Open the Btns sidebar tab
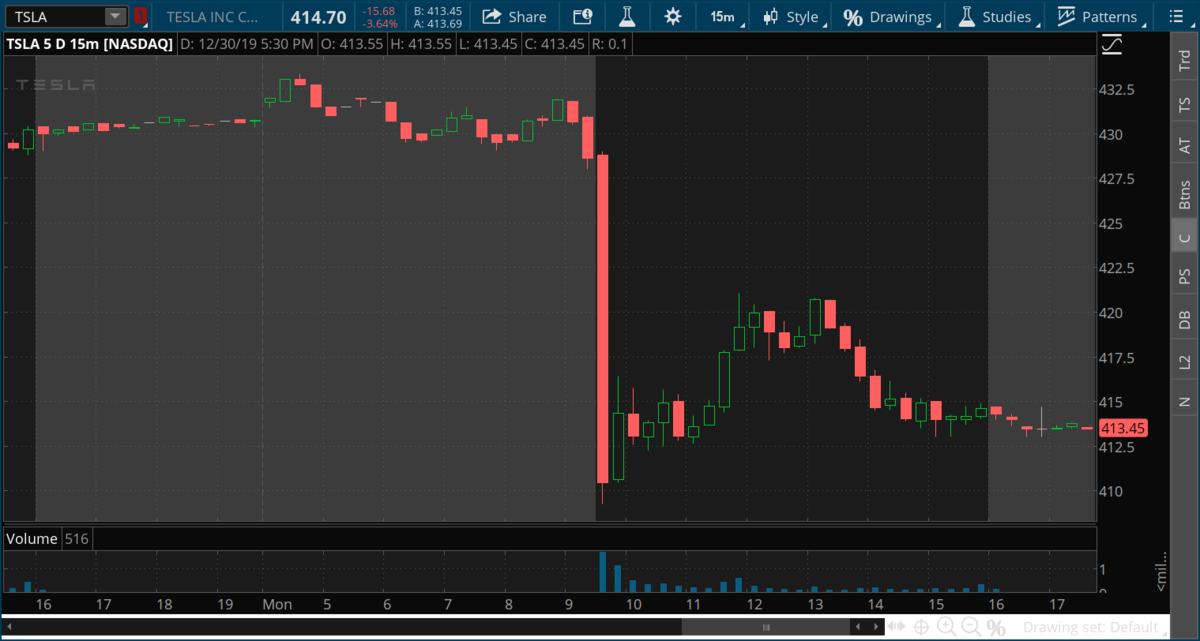 click(x=1185, y=194)
